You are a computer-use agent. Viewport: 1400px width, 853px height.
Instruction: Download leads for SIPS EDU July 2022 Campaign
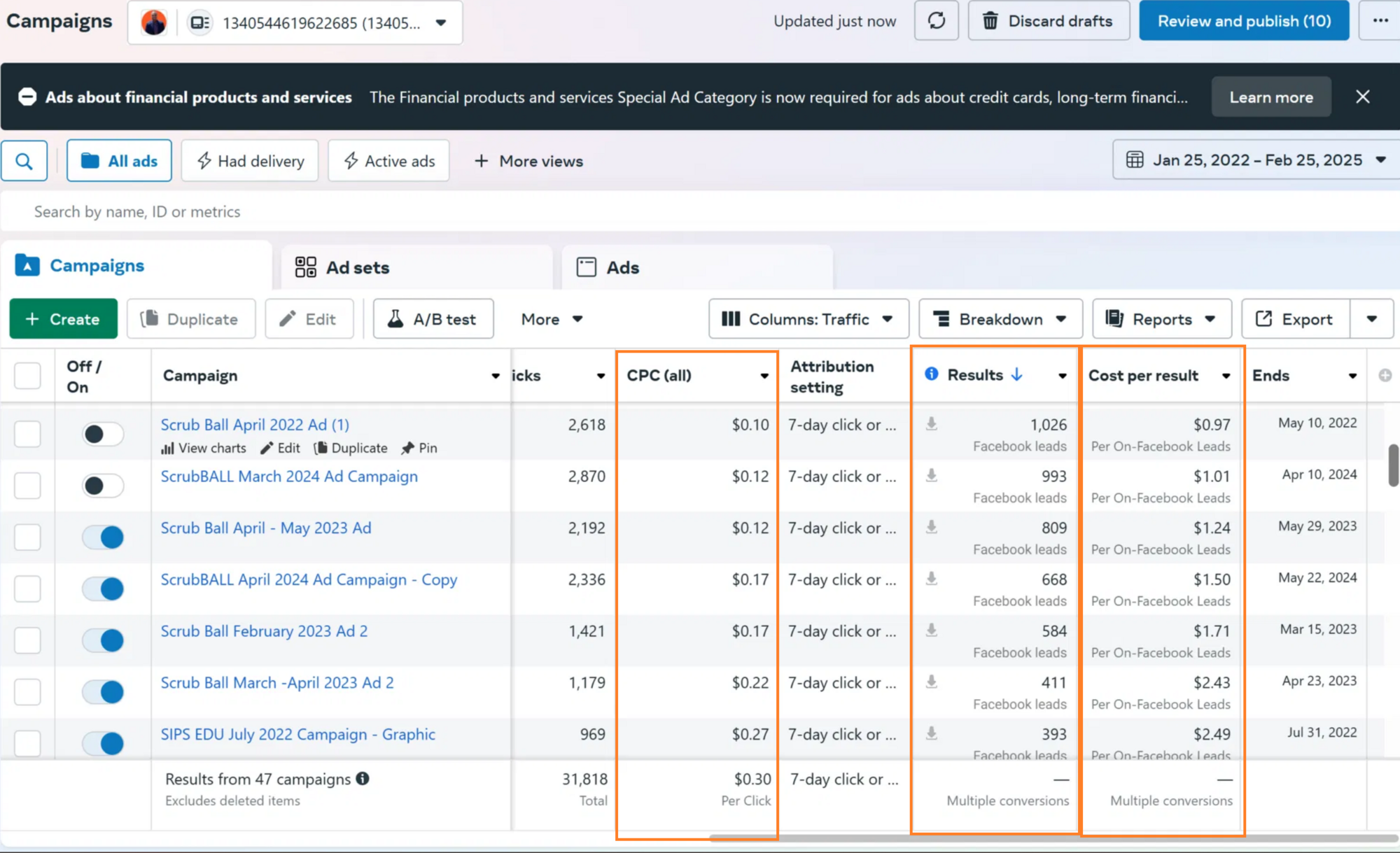click(931, 733)
